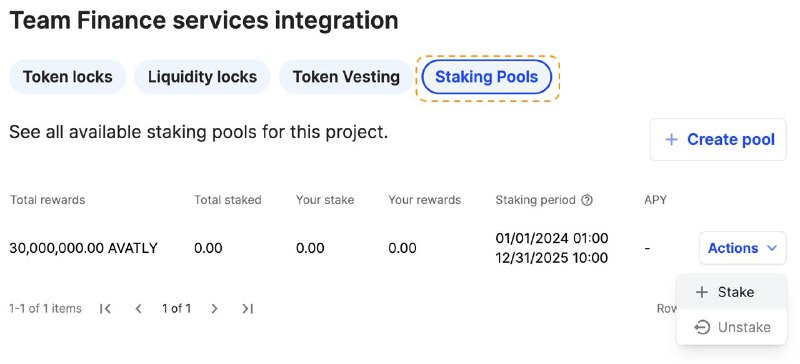Go to first page pagination icon
The width and height of the screenshot is (800, 364).
click(x=106, y=308)
